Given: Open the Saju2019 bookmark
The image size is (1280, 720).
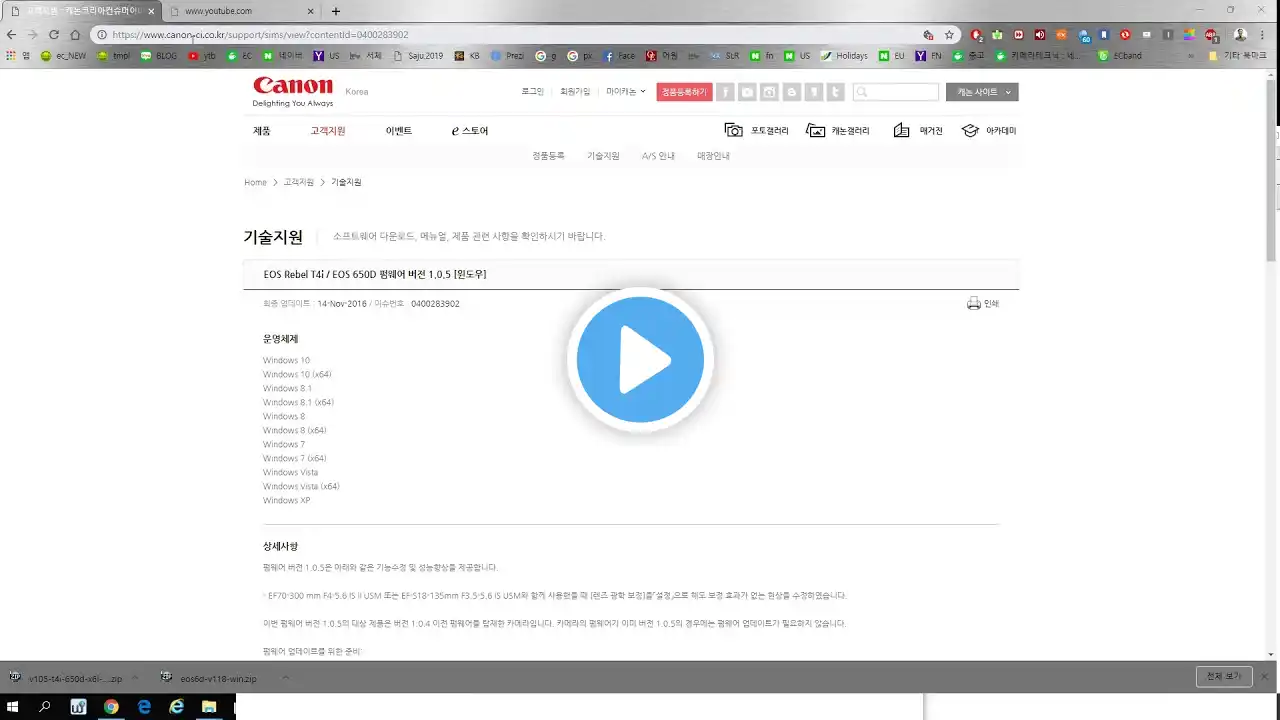Looking at the screenshot, I should (418, 56).
